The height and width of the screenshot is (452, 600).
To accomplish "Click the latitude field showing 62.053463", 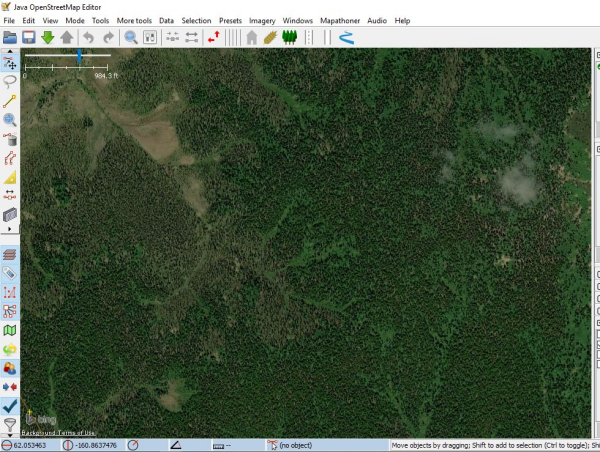I will click(x=38, y=445).
